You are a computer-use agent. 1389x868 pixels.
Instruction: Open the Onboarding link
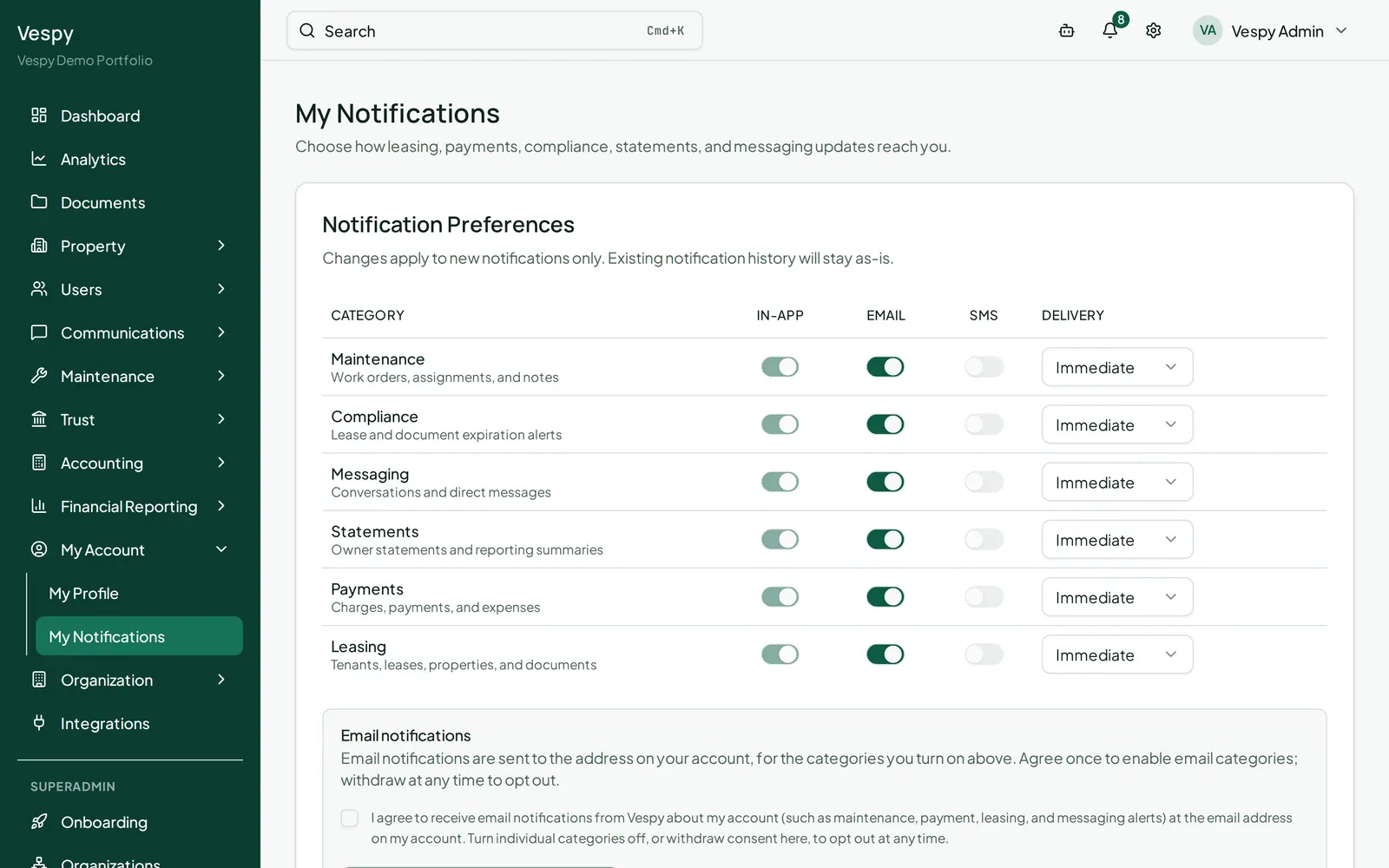pyautogui.click(x=130, y=822)
